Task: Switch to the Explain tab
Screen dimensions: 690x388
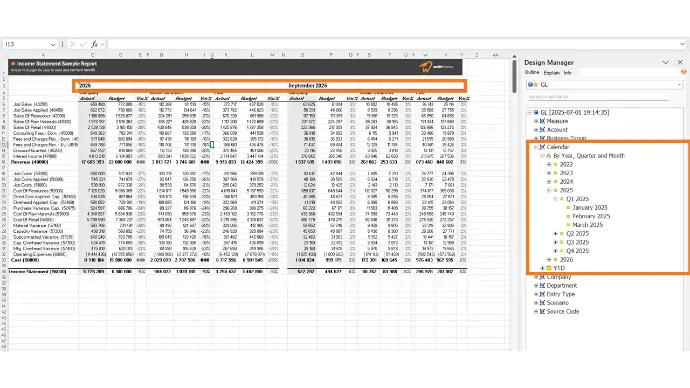Action: pyautogui.click(x=551, y=73)
